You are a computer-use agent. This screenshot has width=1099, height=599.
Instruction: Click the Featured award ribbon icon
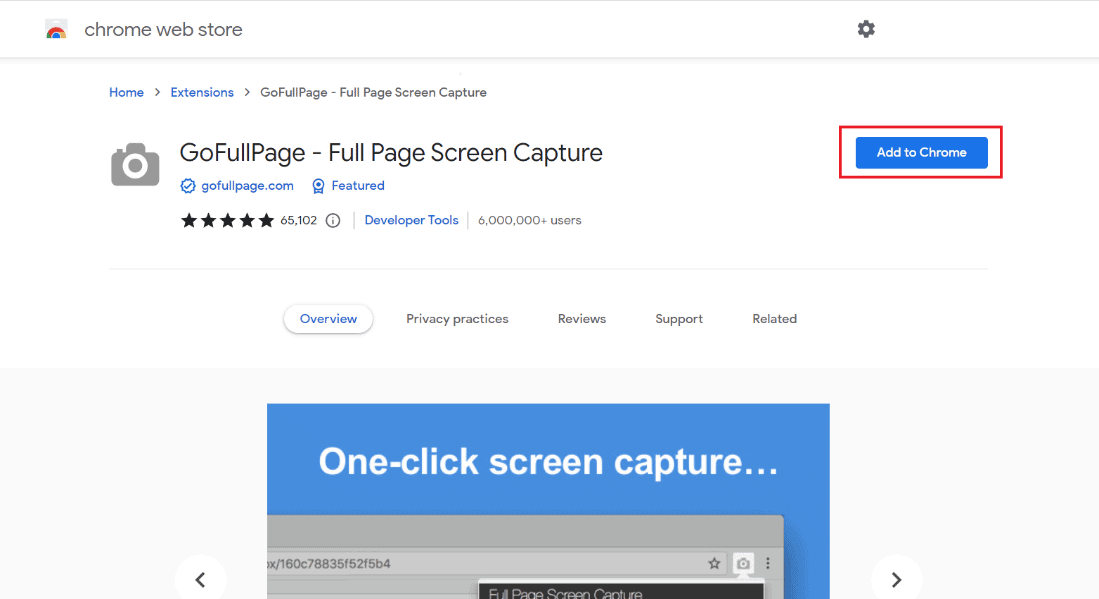pyautogui.click(x=318, y=186)
